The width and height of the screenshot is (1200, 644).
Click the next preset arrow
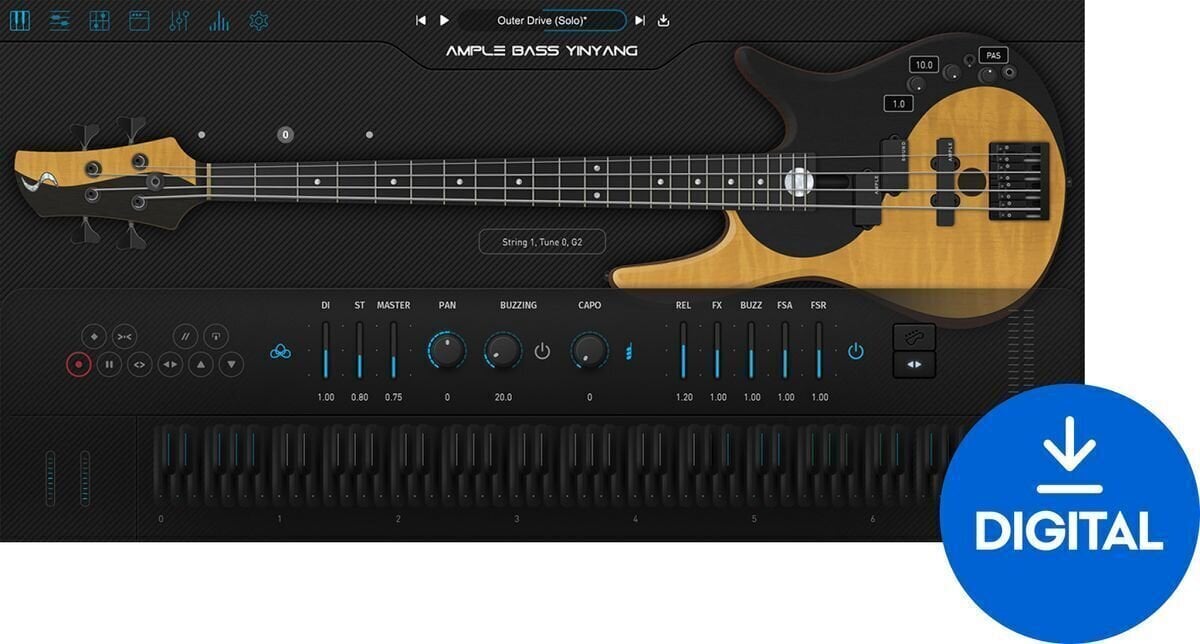[x=641, y=19]
